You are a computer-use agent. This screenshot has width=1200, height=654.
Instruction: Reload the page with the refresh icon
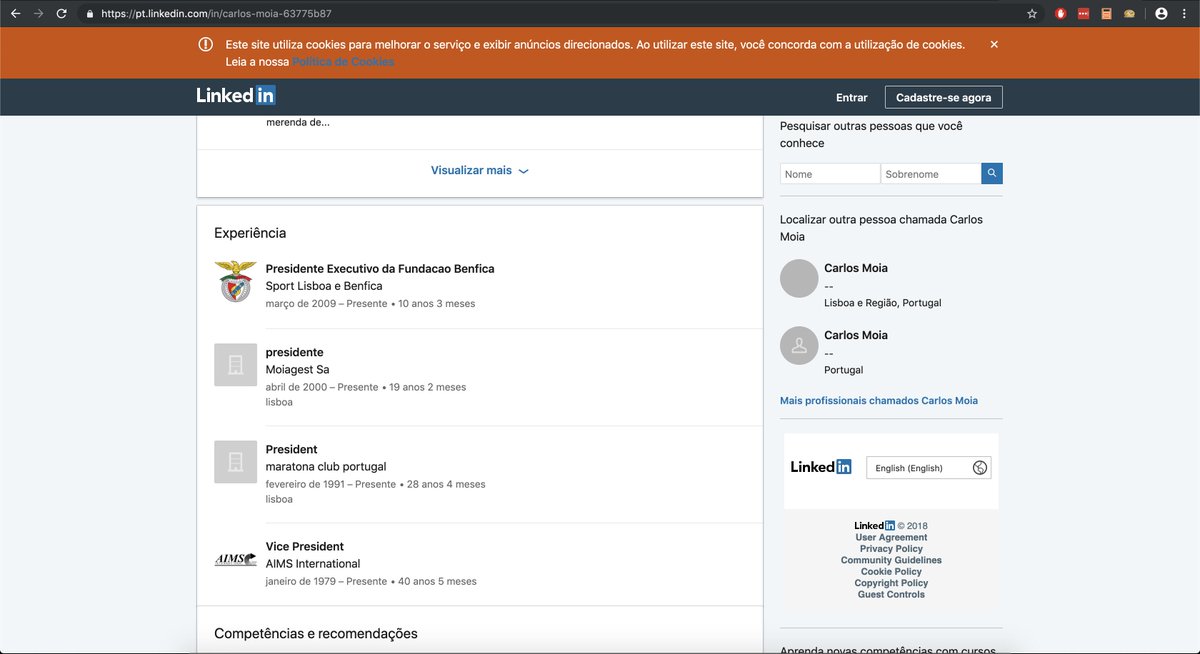click(62, 14)
